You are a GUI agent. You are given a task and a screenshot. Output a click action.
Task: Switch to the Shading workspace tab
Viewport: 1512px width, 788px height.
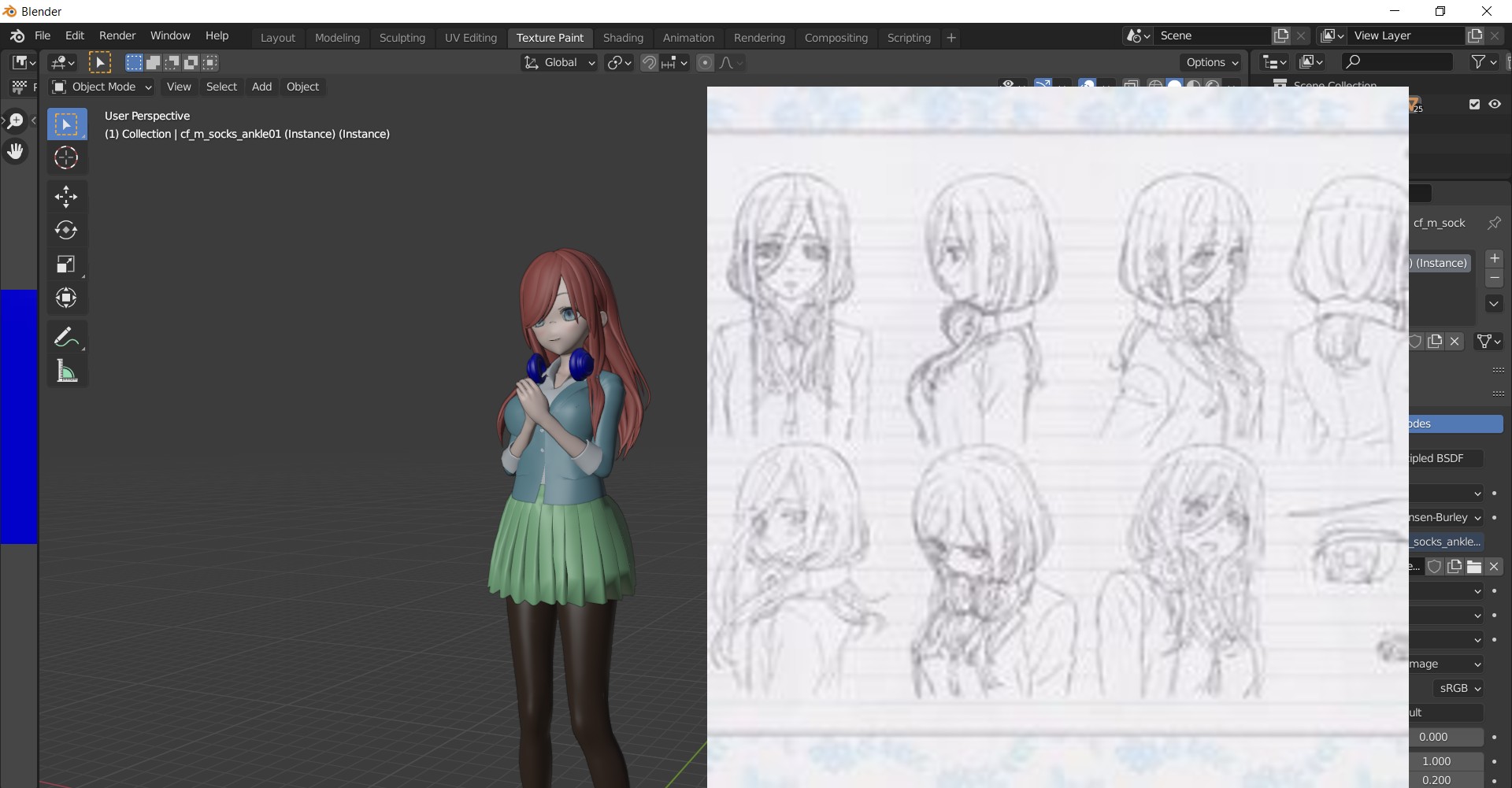[623, 38]
